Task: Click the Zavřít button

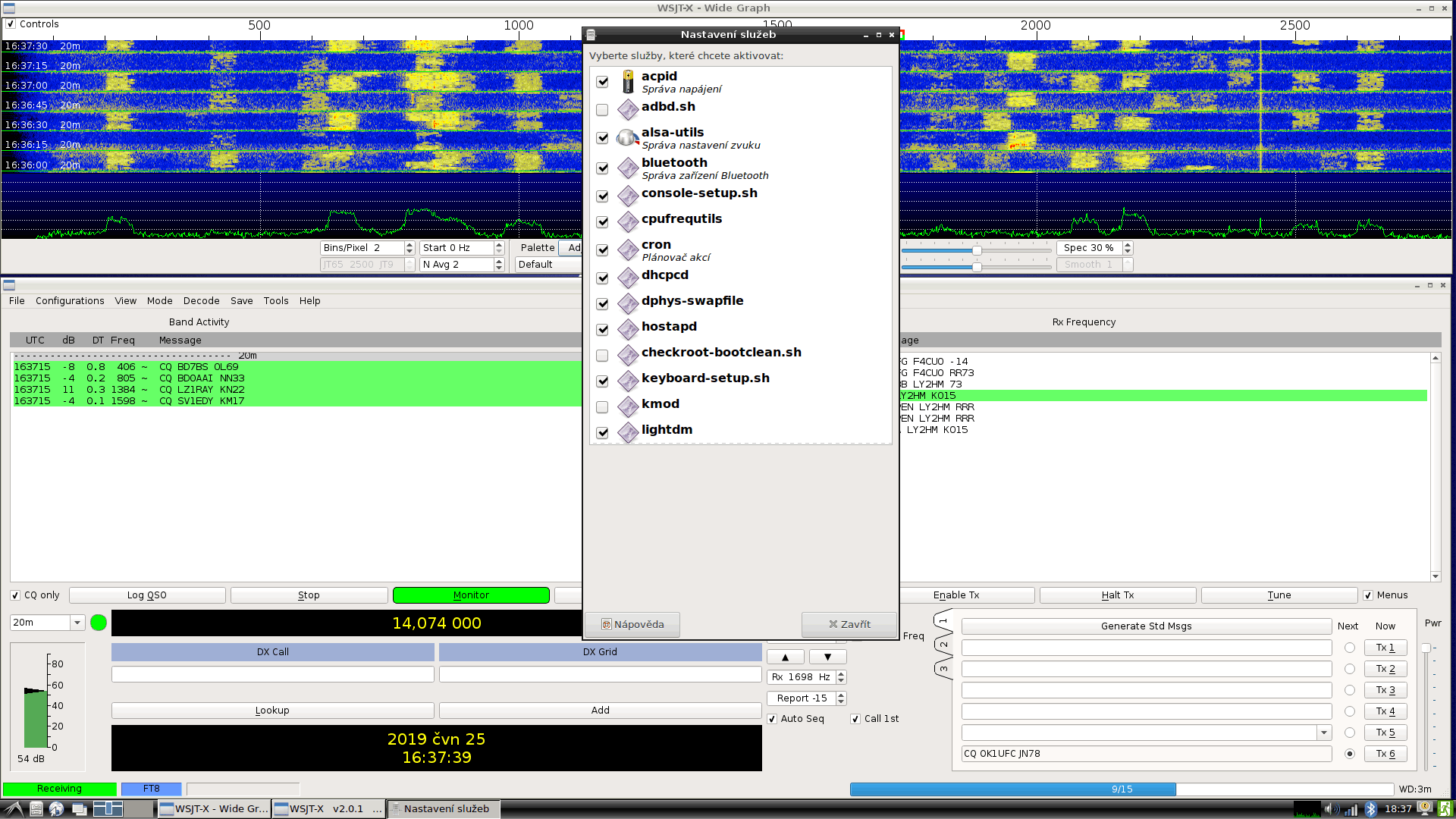Action: point(849,624)
